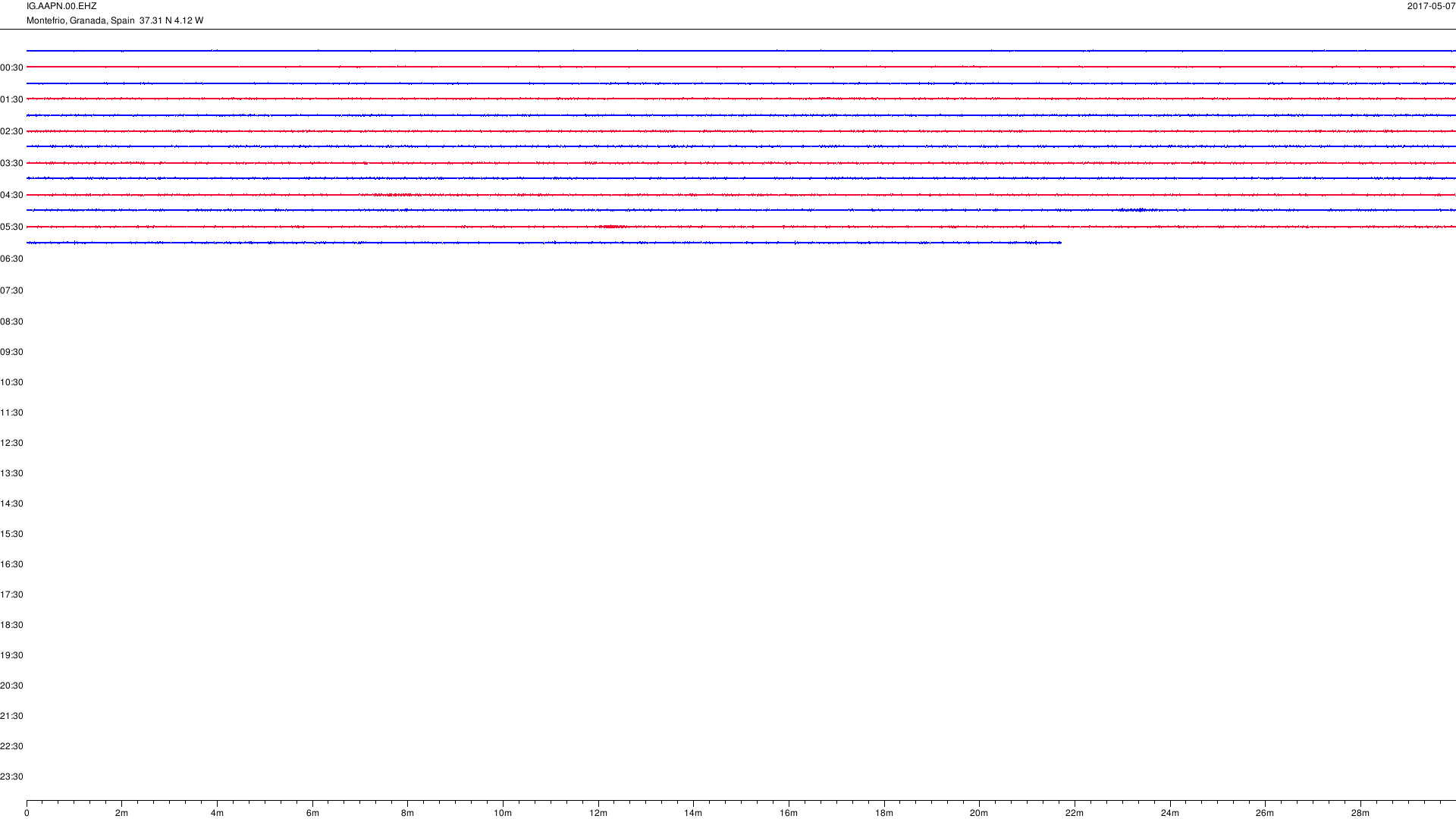1456x819 pixels.
Task: Click the 16m axis tick label
Action: [789, 813]
